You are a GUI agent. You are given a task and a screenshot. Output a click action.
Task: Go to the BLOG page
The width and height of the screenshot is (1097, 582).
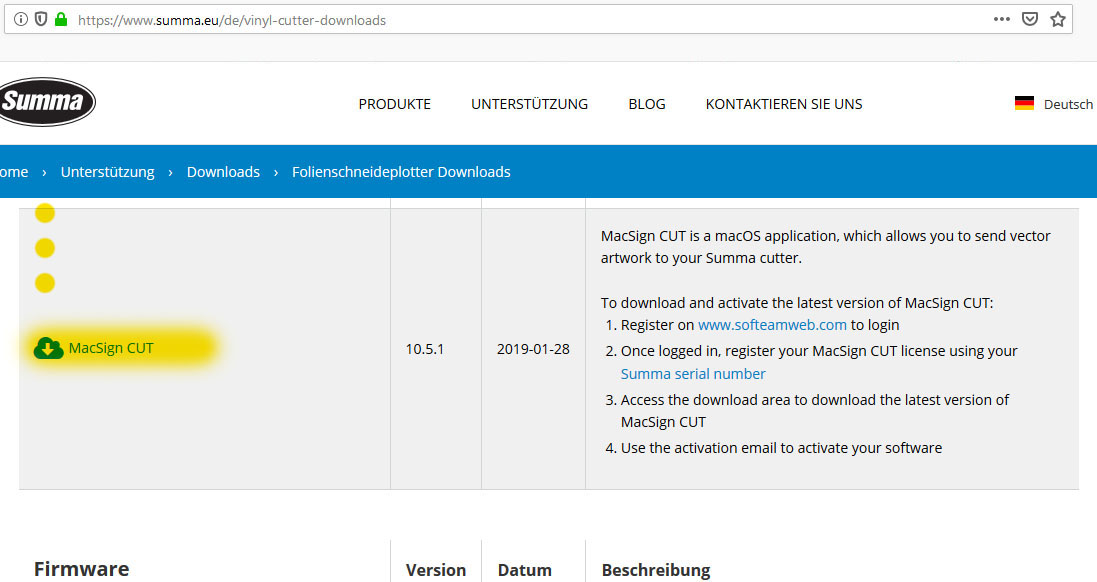click(x=647, y=104)
